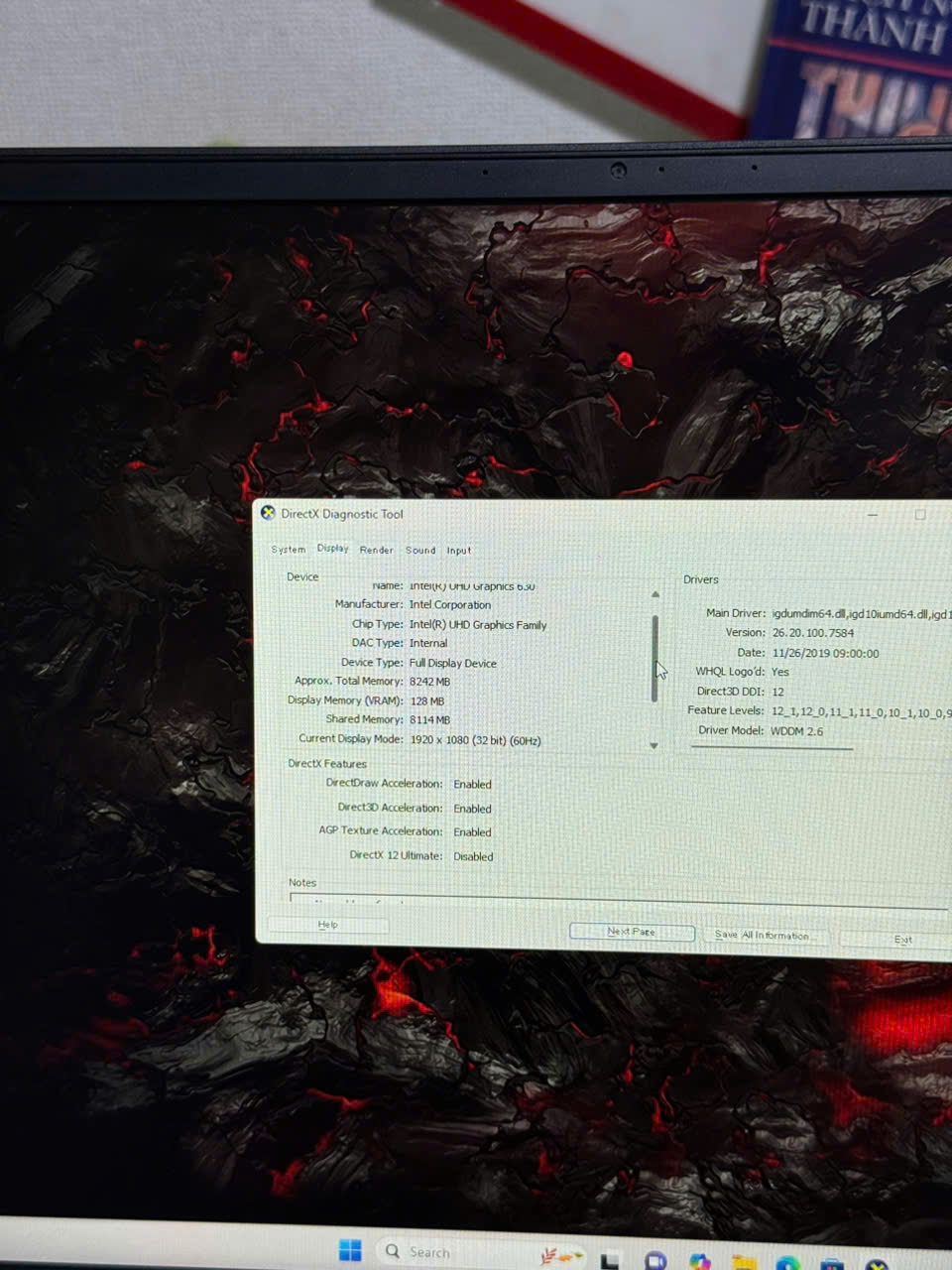Minimize the DirectX Diagnostic Tool window

[874, 515]
